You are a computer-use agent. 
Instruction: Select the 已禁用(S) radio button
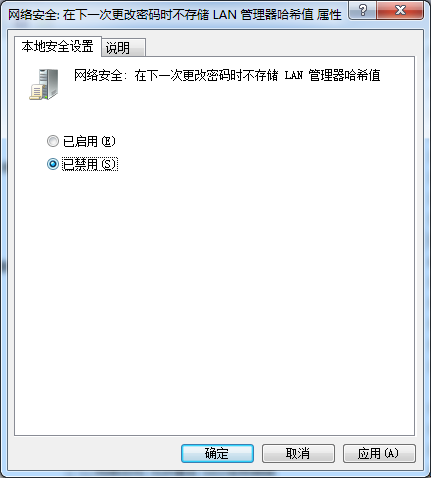(53, 164)
